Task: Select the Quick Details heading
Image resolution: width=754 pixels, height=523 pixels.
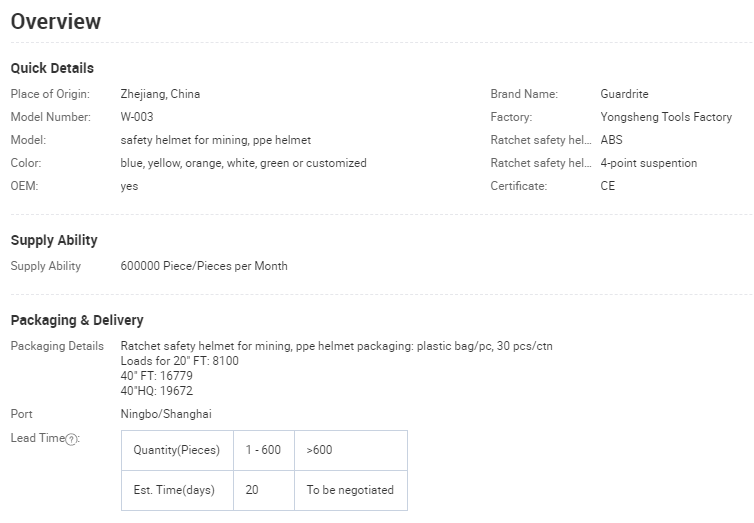Action: point(52,68)
